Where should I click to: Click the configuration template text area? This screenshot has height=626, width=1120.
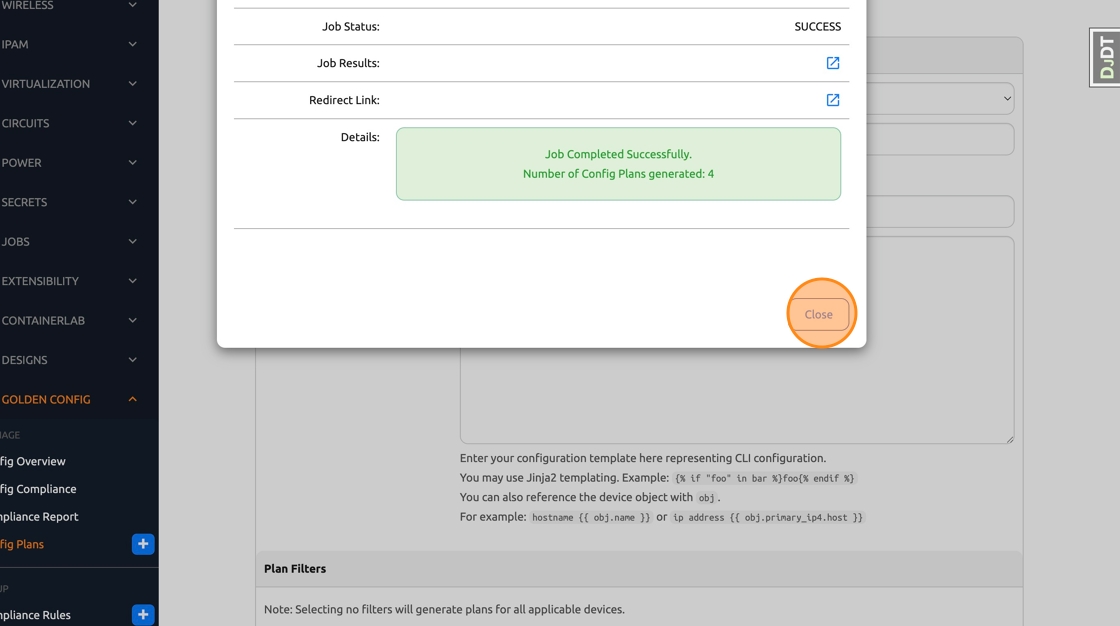(736, 400)
